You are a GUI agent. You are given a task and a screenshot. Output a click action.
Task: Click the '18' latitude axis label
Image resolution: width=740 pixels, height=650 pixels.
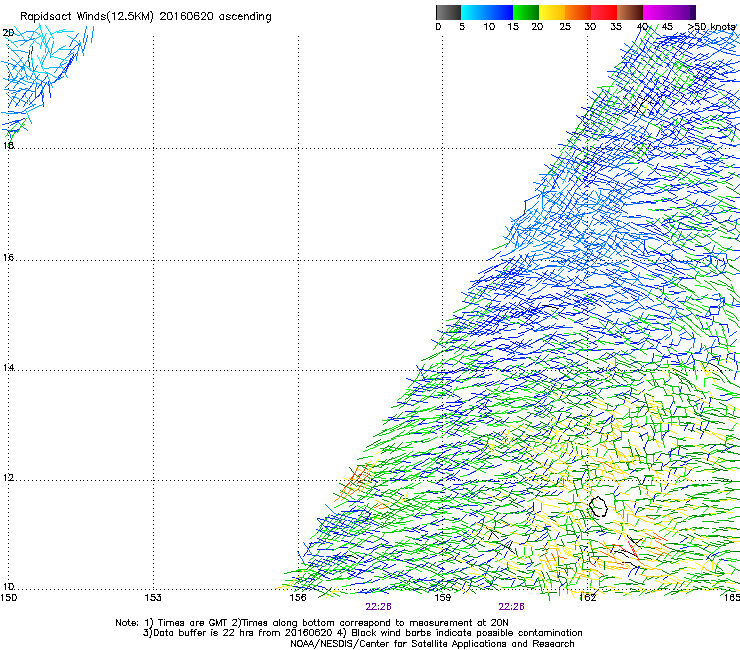tap(8, 145)
